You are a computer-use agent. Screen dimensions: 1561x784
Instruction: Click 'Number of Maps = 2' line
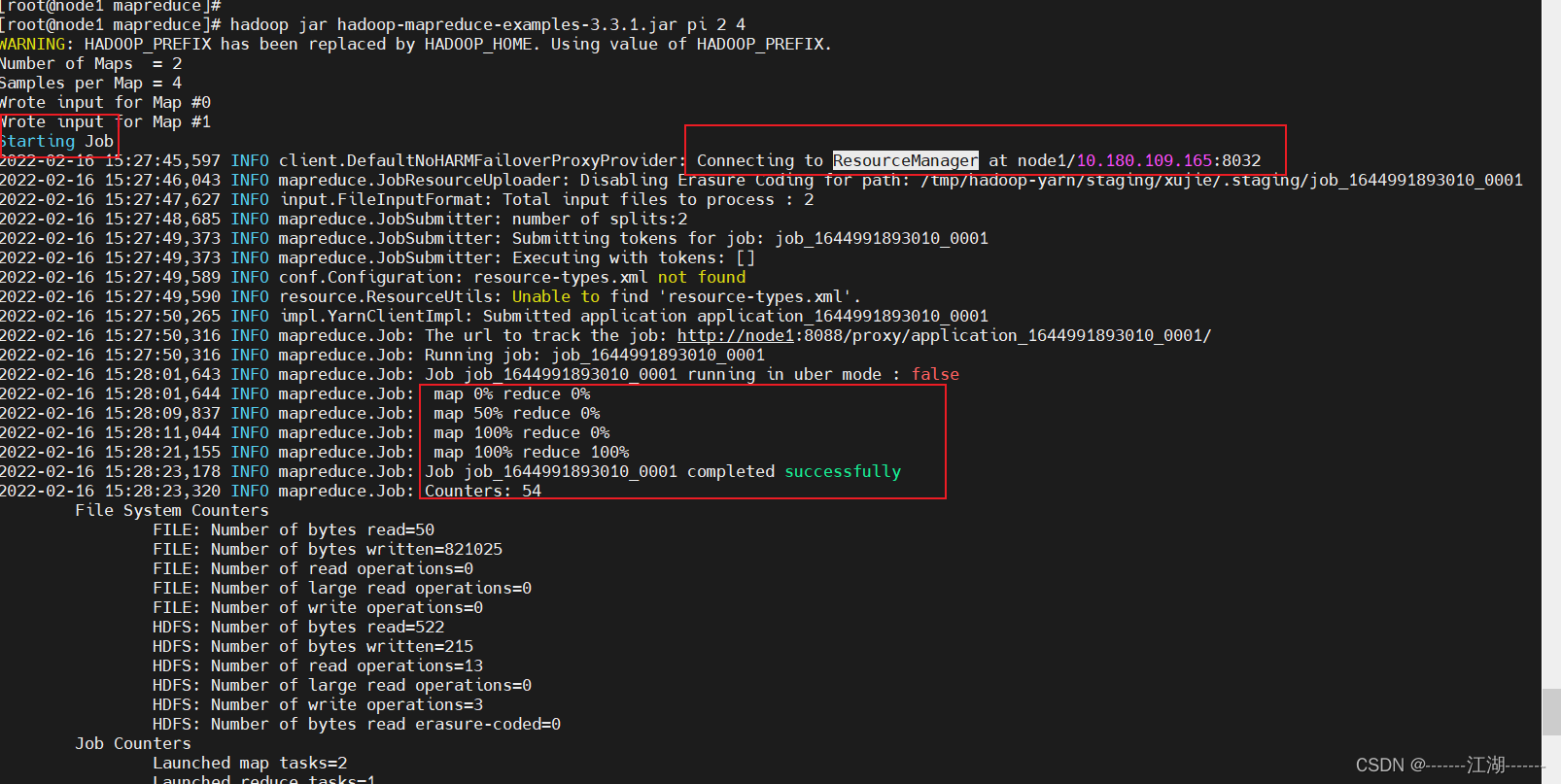click(91, 63)
